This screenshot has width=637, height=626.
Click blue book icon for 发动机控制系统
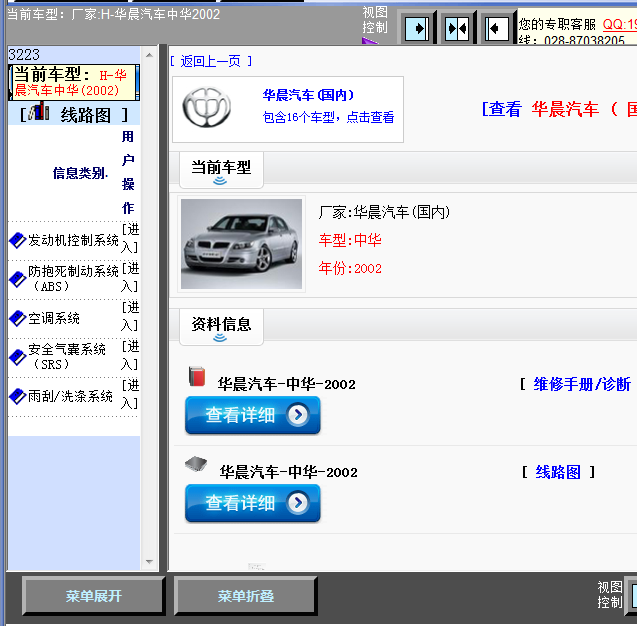pos(17,240)
